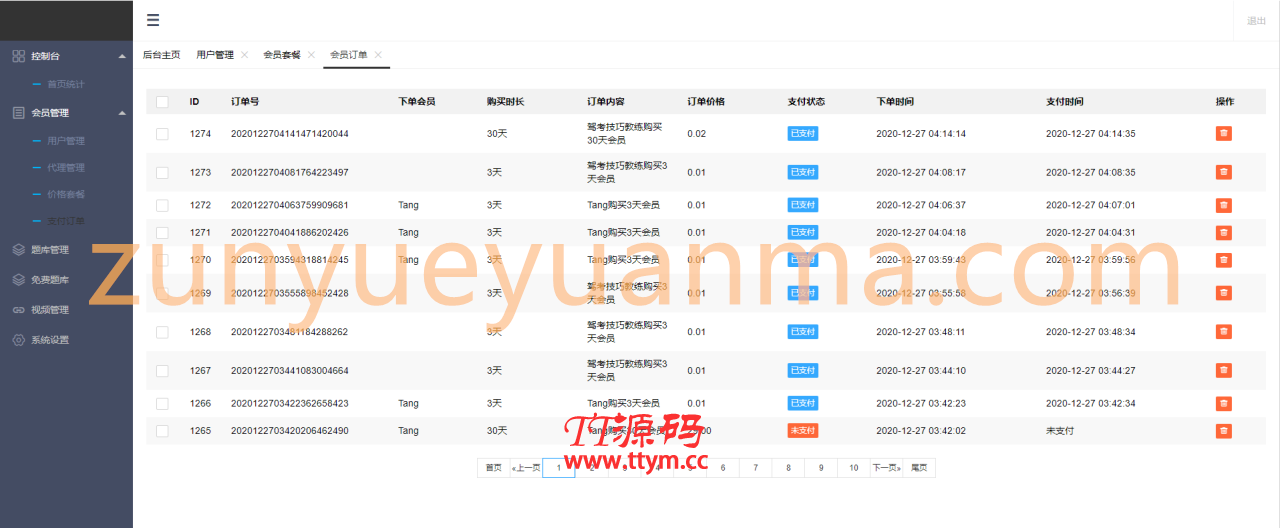The width and height of the screenshot is (1280, 528).
Task: Tick the checkbox for order 1274
Action: click(162, 133)
